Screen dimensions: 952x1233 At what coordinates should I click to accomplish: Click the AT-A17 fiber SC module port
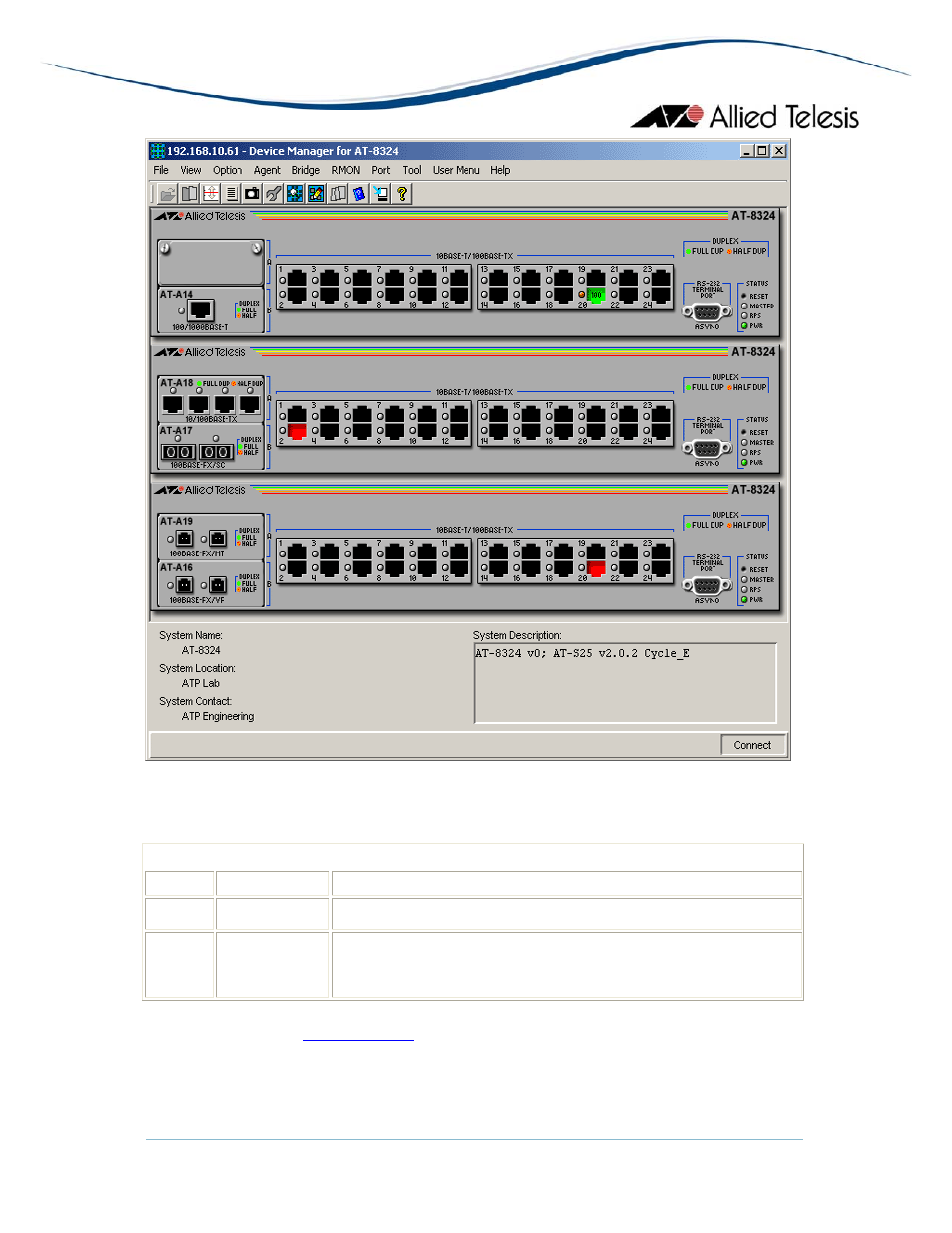179,452
